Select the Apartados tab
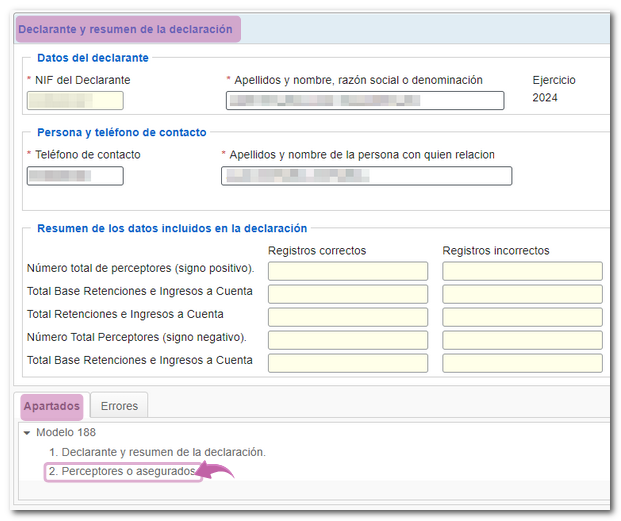Image resolution: width=621 pixels, height=521 pixels. coord(51,406)
